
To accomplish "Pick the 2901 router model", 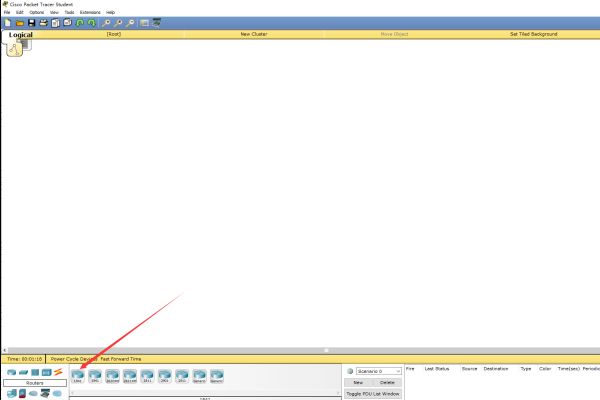I will pos(165,376).
